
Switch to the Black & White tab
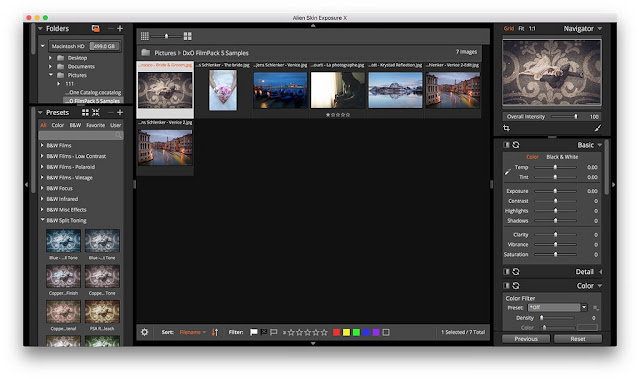click(562, 157)
